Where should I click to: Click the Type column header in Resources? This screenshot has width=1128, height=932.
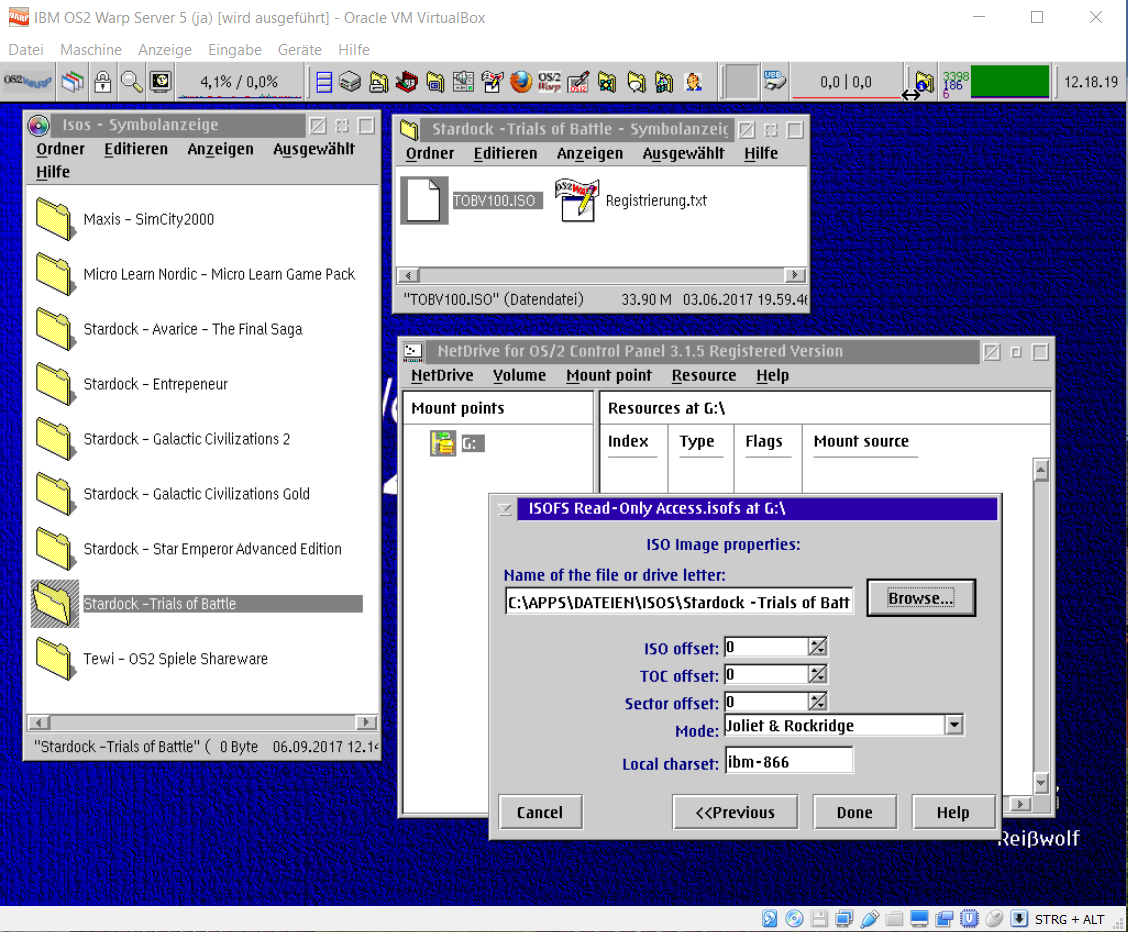pos(696,441)
